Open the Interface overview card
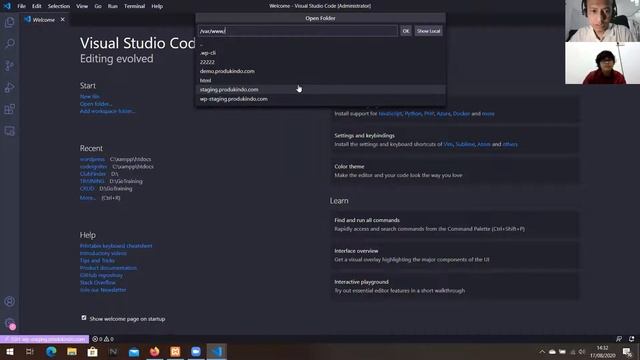Screen dimensions: 640x360 (454, 255)
